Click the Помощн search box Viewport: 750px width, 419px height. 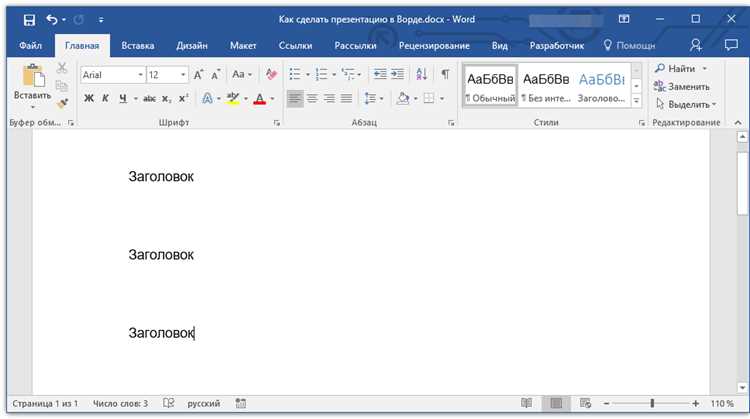tap(629, 45)
